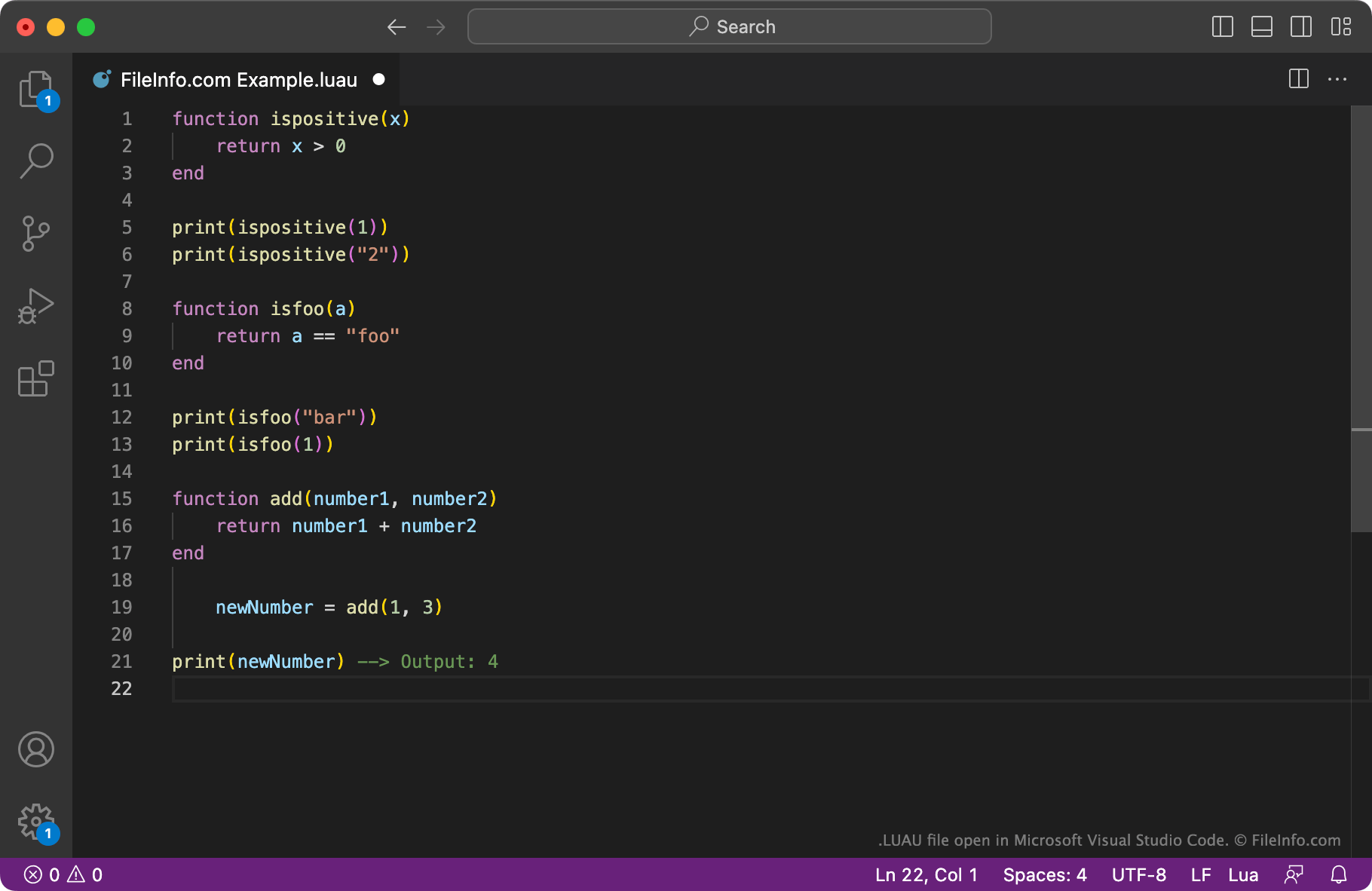The height and width of the screenshot is (891, 1372).
Task: Open the Extensions view
Action: 35,378
